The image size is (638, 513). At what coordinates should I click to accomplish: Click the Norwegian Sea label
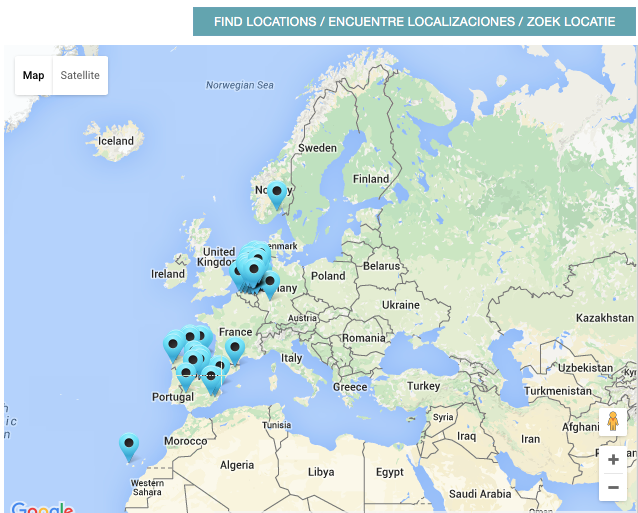tap(240, 85)
